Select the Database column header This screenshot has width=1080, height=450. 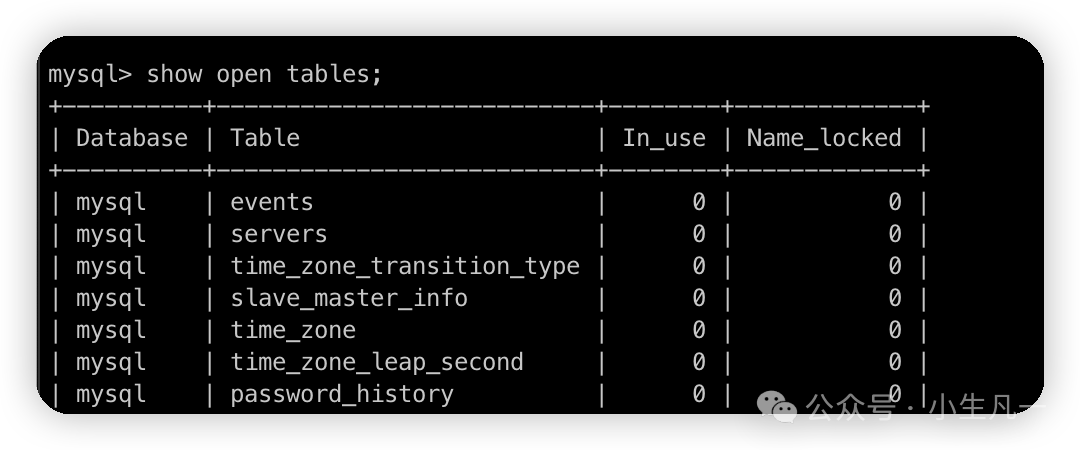132,138
